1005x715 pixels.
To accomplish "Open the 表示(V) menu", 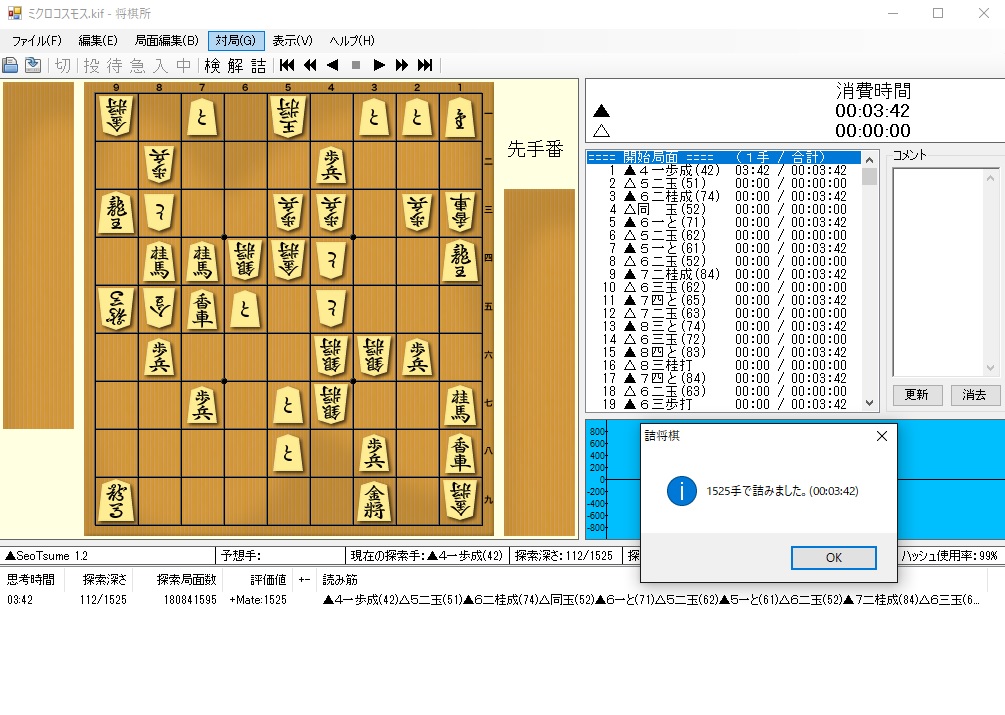I will point(292,41).
